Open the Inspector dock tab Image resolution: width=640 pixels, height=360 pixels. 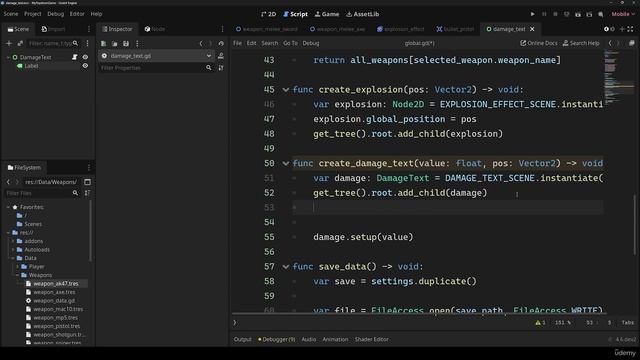pos(117,29)
